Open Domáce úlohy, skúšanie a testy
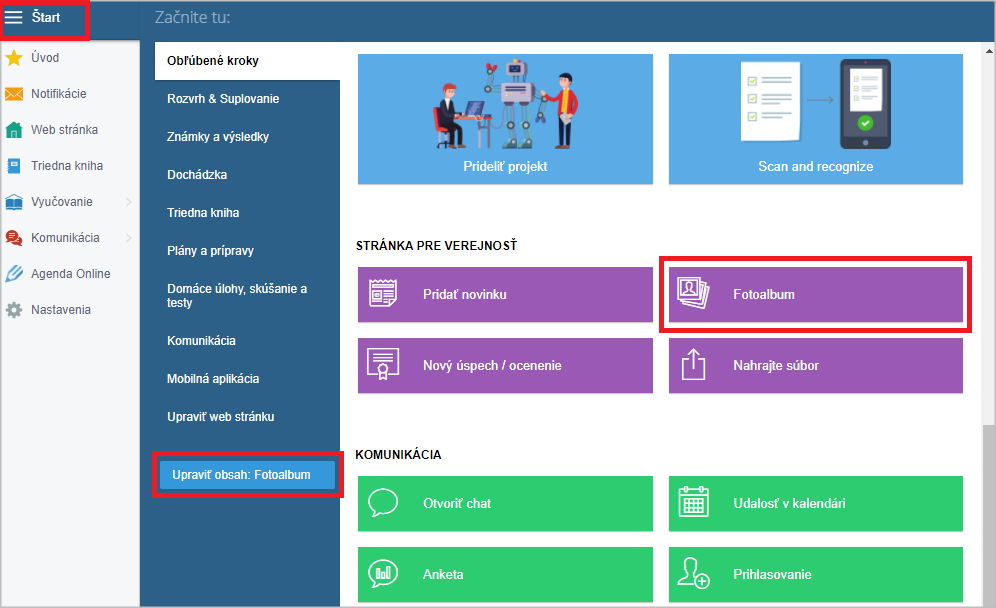 (x=237, y=295)
